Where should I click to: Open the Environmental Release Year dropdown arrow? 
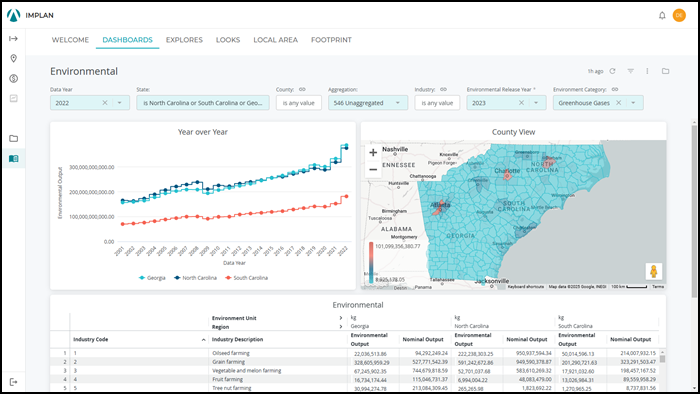(536, 103)
